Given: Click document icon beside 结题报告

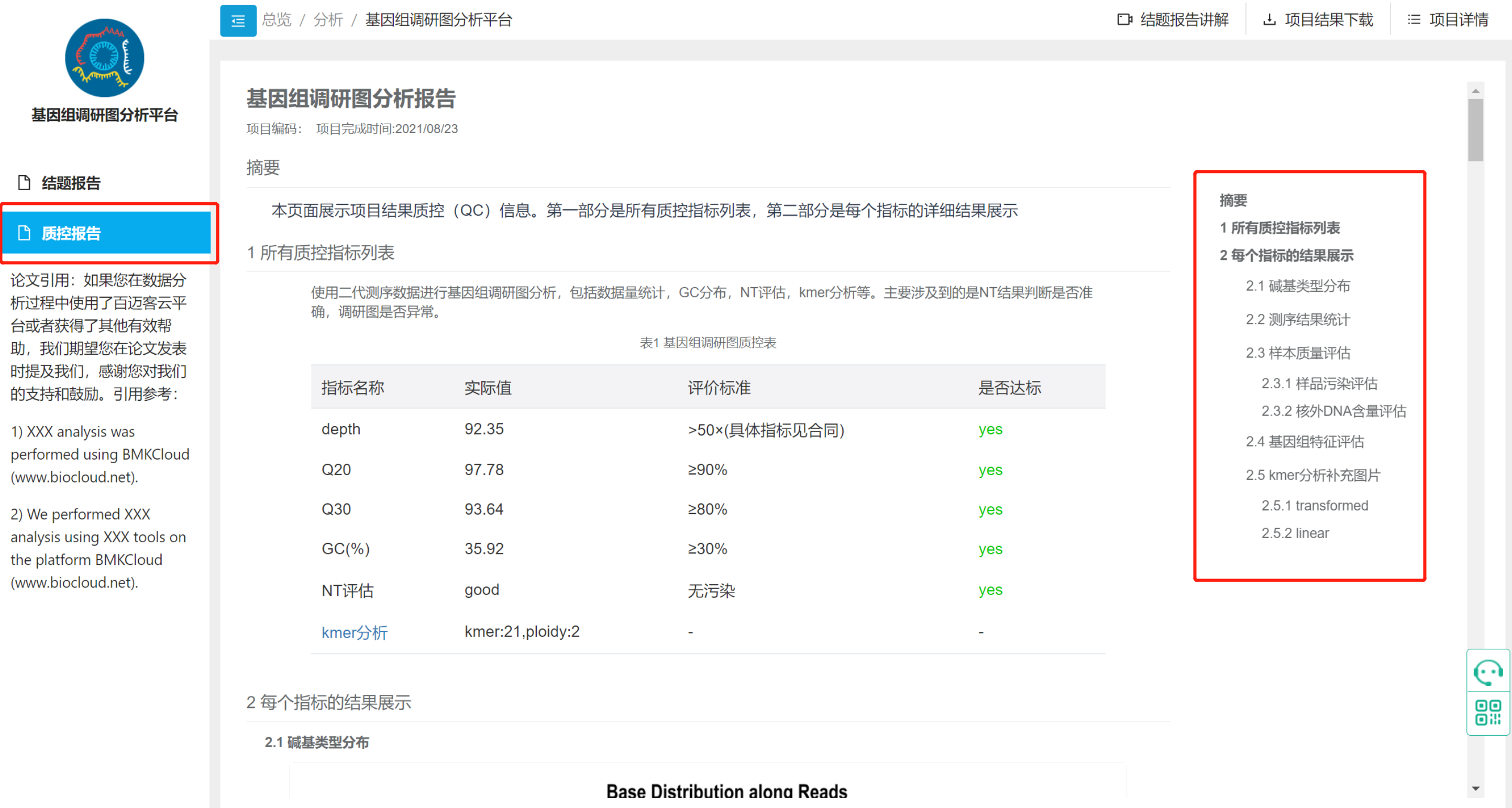Looking at the screenshot, I should (24, 183).
